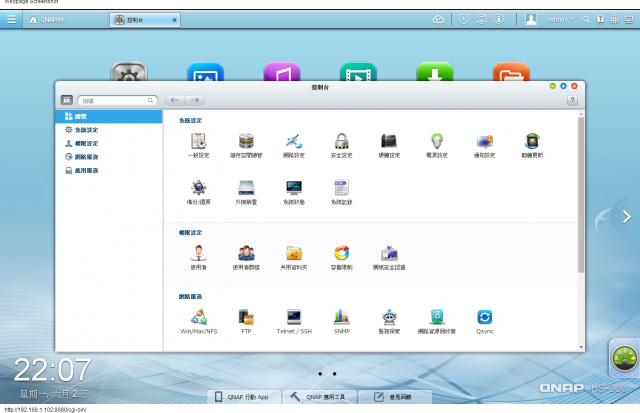Go forward with the right arrow button
640x413 pixels.
195,100
